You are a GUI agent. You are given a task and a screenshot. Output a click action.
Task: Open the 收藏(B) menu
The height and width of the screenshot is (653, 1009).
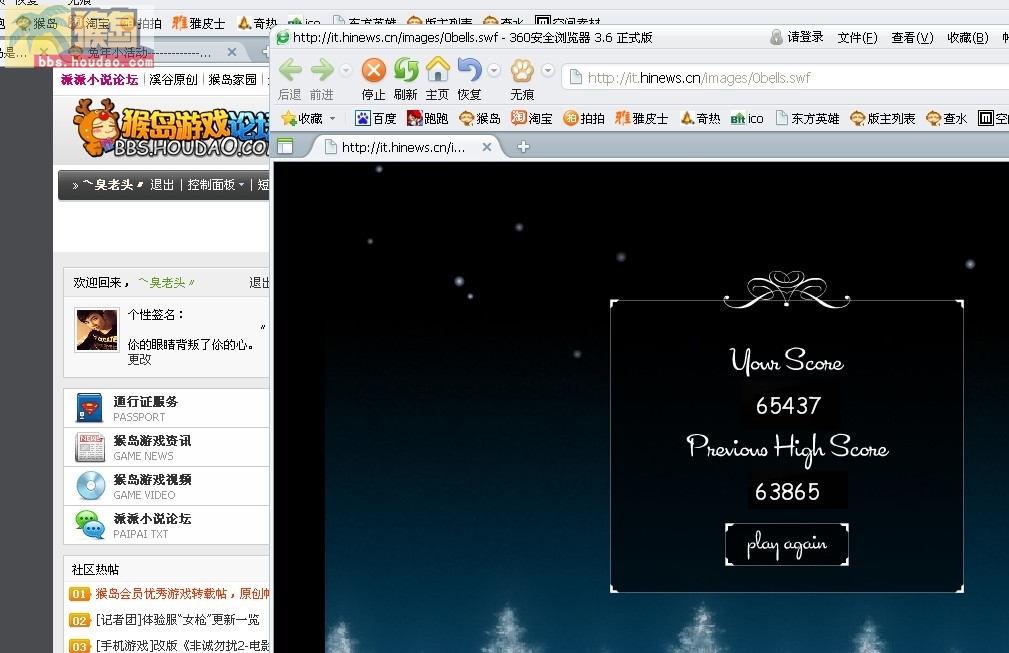968,37
